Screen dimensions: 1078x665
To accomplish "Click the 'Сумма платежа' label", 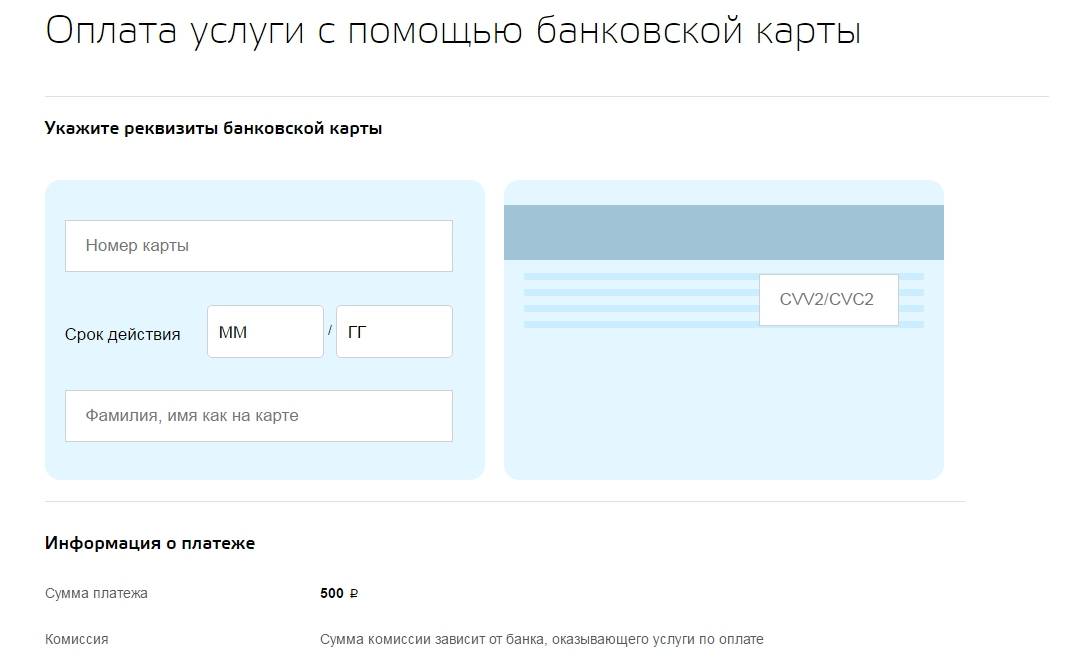I will coord(96,594).
